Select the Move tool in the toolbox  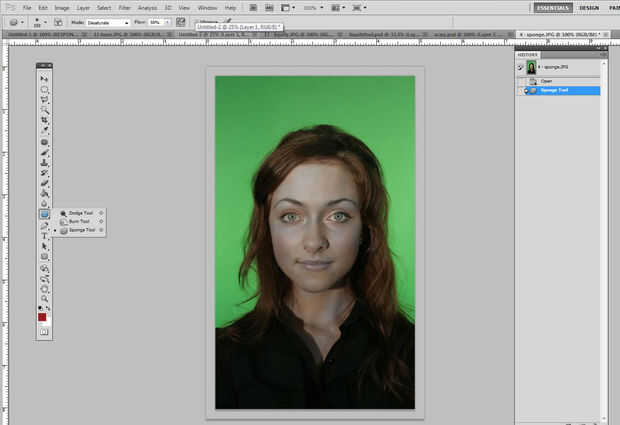[x=45, y=78]
